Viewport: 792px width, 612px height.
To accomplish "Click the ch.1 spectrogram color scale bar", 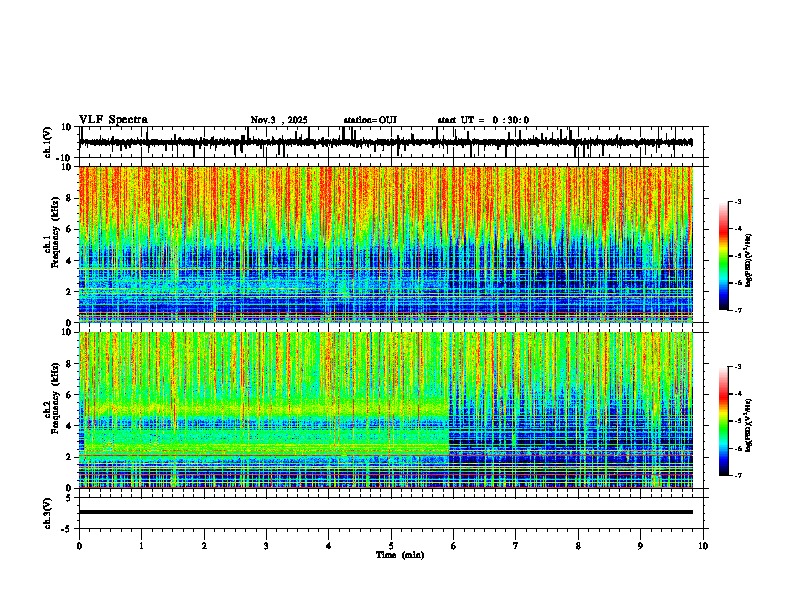I will click(724, 256).
